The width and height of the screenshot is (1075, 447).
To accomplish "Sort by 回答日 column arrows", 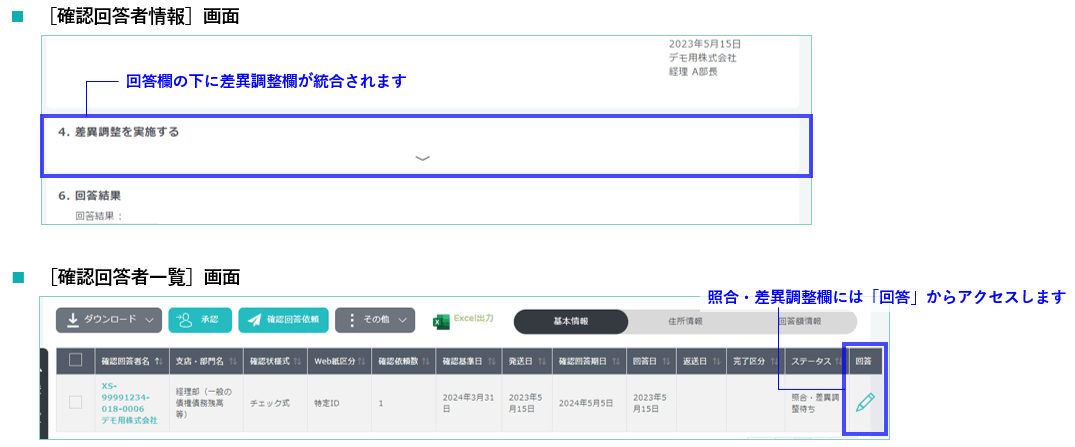I will tap(662, 360).
